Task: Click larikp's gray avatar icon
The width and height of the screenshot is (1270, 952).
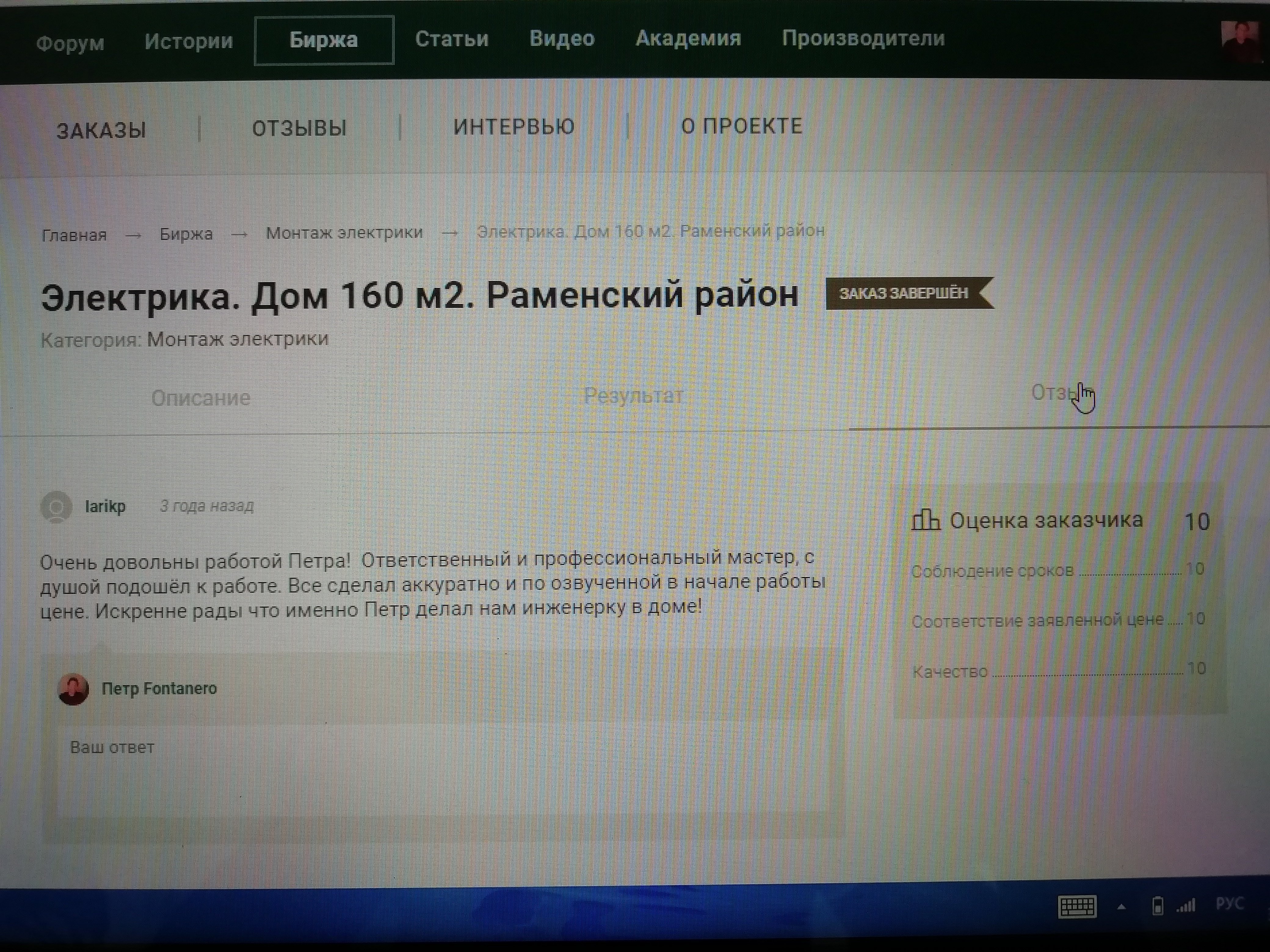Action: coord(56,507)
